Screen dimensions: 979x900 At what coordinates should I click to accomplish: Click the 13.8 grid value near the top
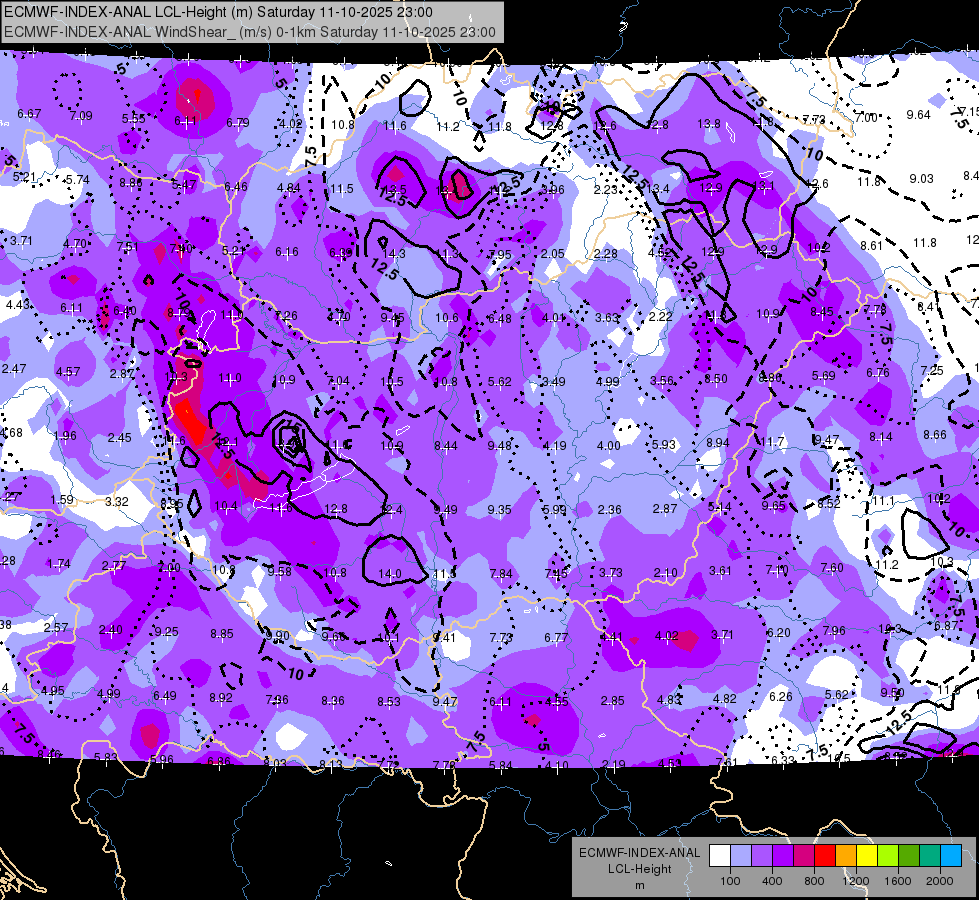click(709, 124)
